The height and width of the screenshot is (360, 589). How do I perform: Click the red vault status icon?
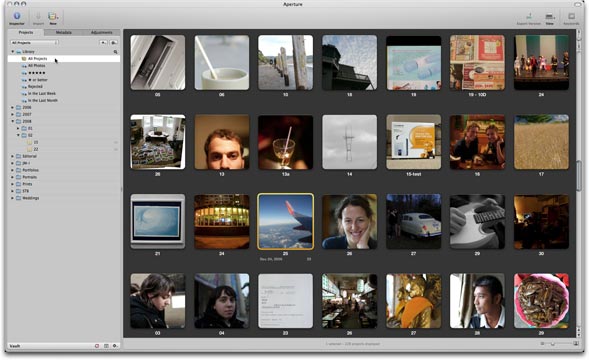[x=97, y=346]
